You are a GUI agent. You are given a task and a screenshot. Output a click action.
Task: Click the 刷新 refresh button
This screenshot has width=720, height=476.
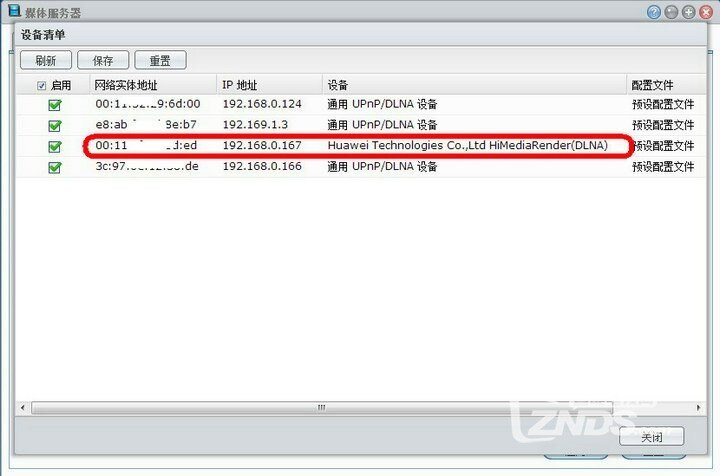[x=46, y=60]
